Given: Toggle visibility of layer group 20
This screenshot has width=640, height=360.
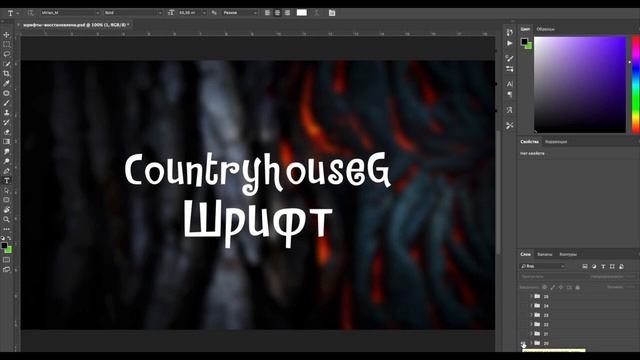Looking at the screenshot, I should point(523,343).
